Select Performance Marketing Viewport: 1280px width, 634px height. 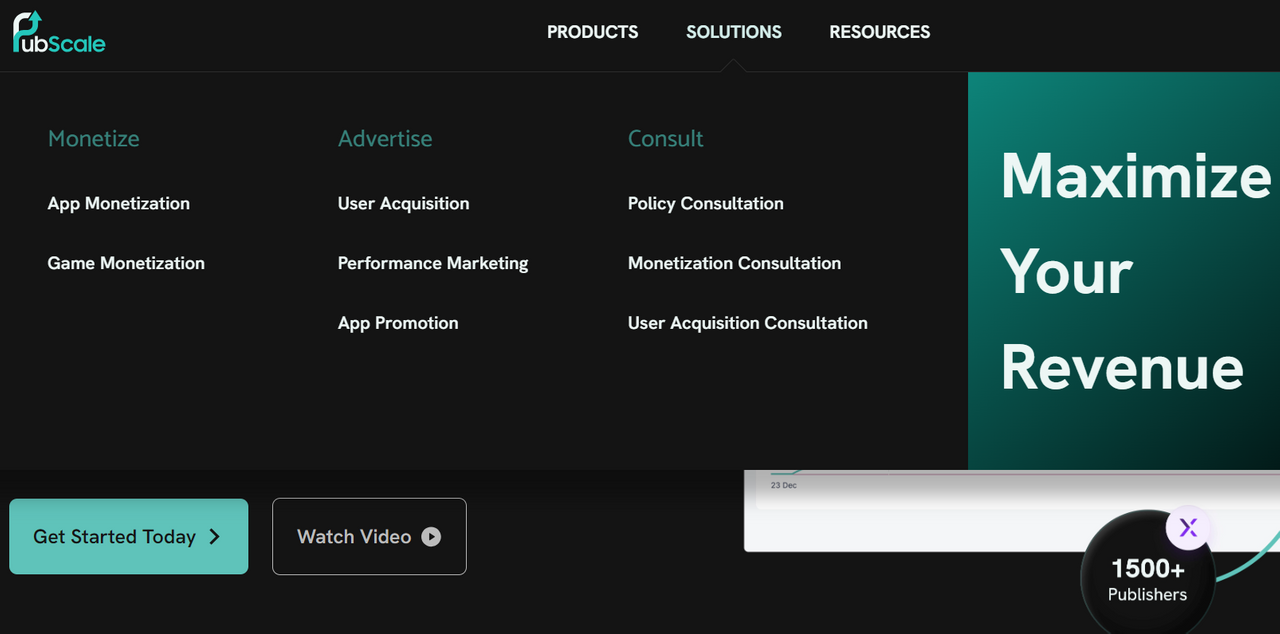[x=433, y=263]
